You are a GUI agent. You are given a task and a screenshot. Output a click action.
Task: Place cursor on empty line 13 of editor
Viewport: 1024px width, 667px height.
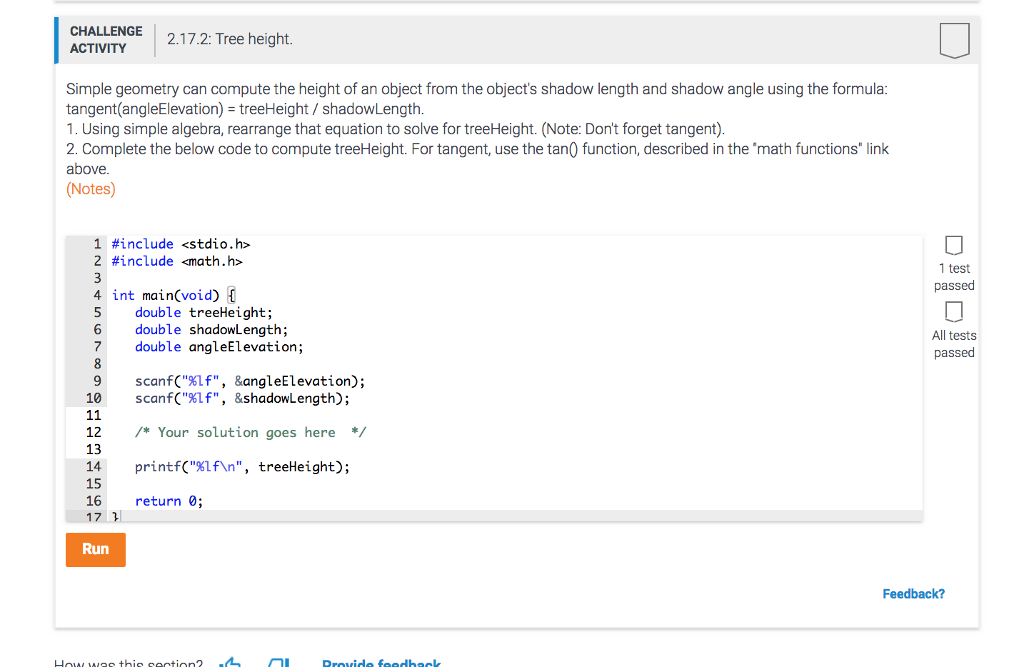pyautogui.click(x=513, y=449)
